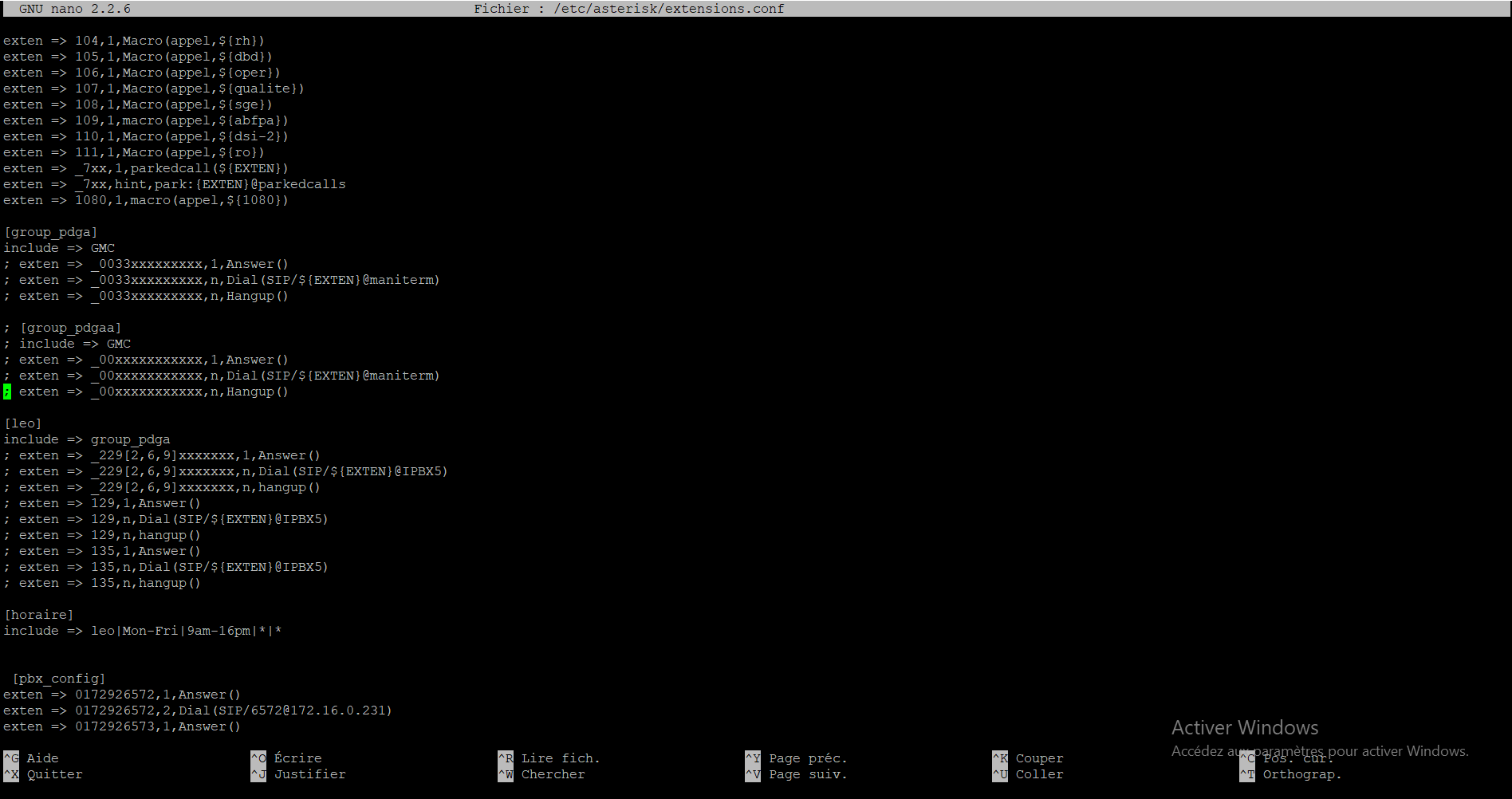Screen dimensions: 1512x799
Task: Click the ^U Coller paste shortcut
Action: click(1028, 774)
